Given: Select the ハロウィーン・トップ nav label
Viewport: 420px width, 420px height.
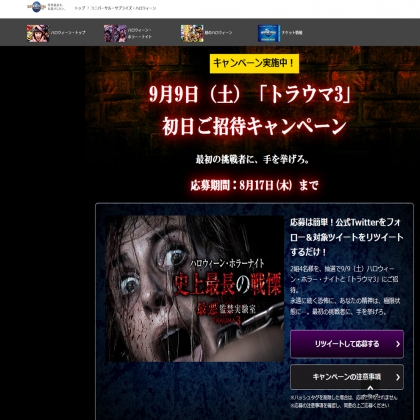Looking at the screenshot, I should [x=68, y=33].
